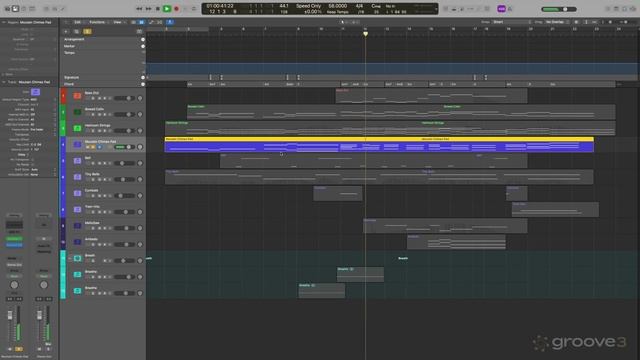Collapse the Track inspector disclosure triangle
The image size is (640, 360).
(4, 82)
